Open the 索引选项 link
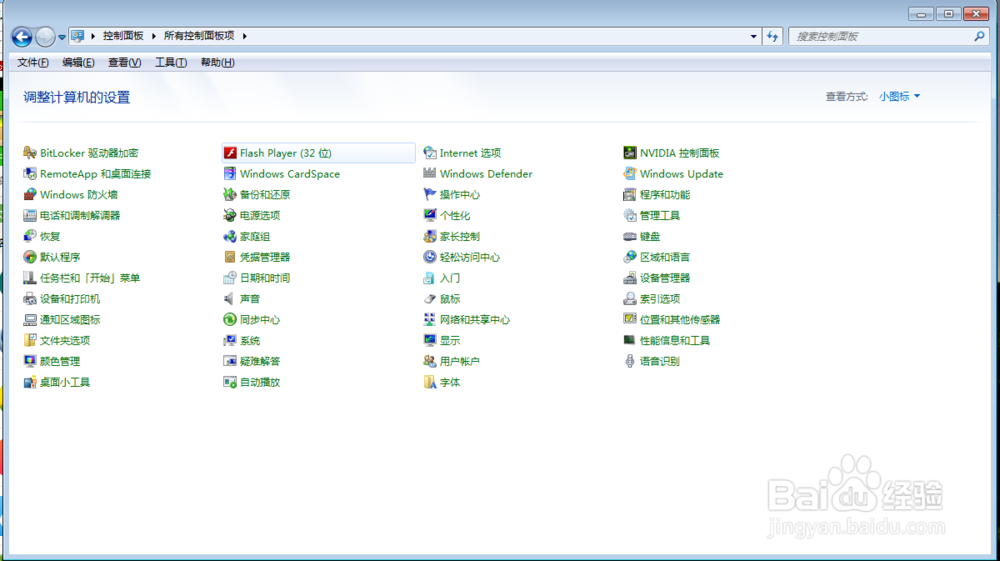1000x561 pixels. point(660,299)
